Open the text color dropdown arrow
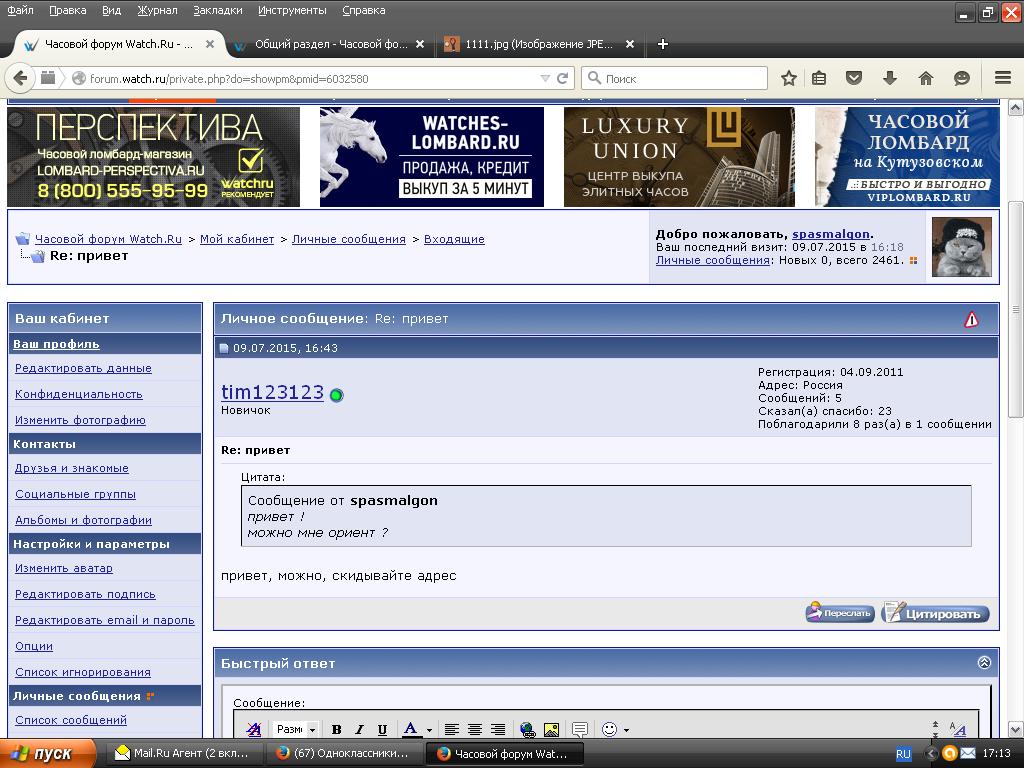 429,730
